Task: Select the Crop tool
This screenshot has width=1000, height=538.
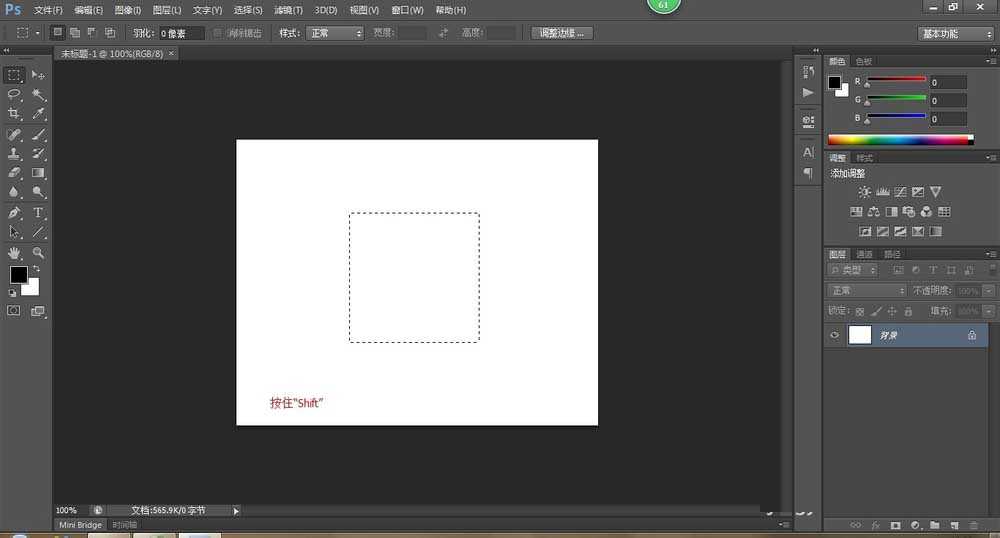Action: tap(14, 114)
